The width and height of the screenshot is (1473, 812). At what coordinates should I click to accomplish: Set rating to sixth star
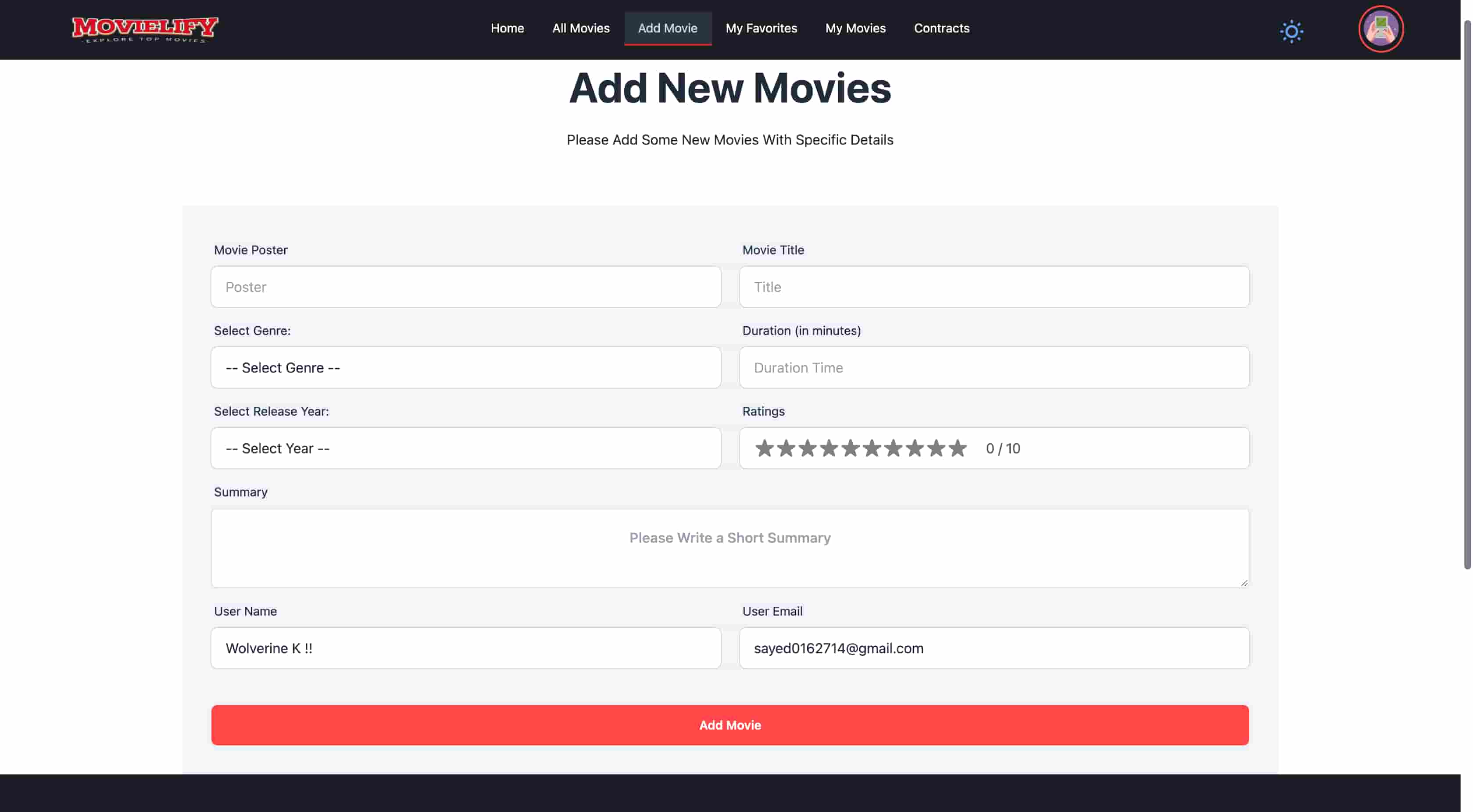pyautogui.click(x=872, y=448)
